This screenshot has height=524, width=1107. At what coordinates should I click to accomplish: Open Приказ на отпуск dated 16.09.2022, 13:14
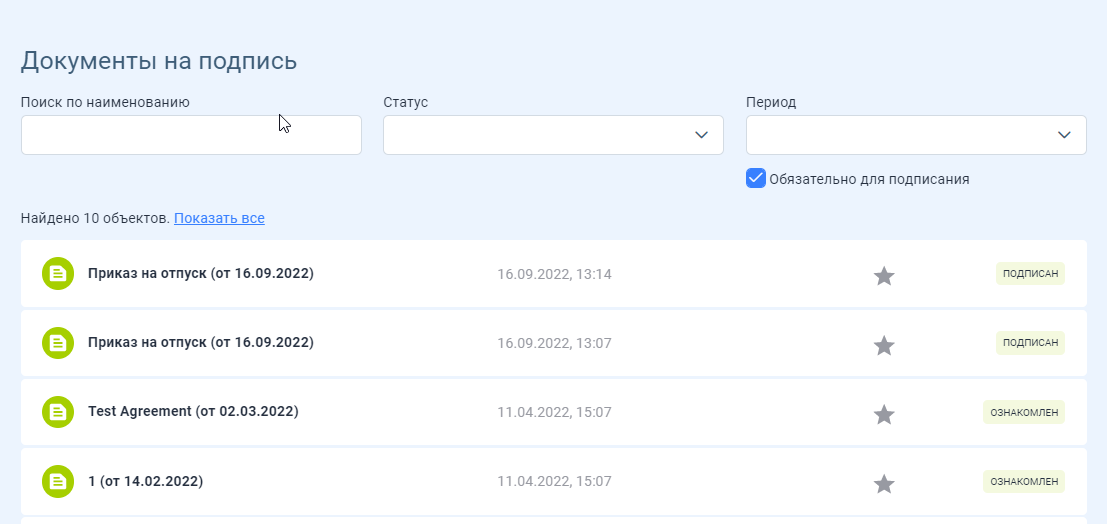coord(201,273)
